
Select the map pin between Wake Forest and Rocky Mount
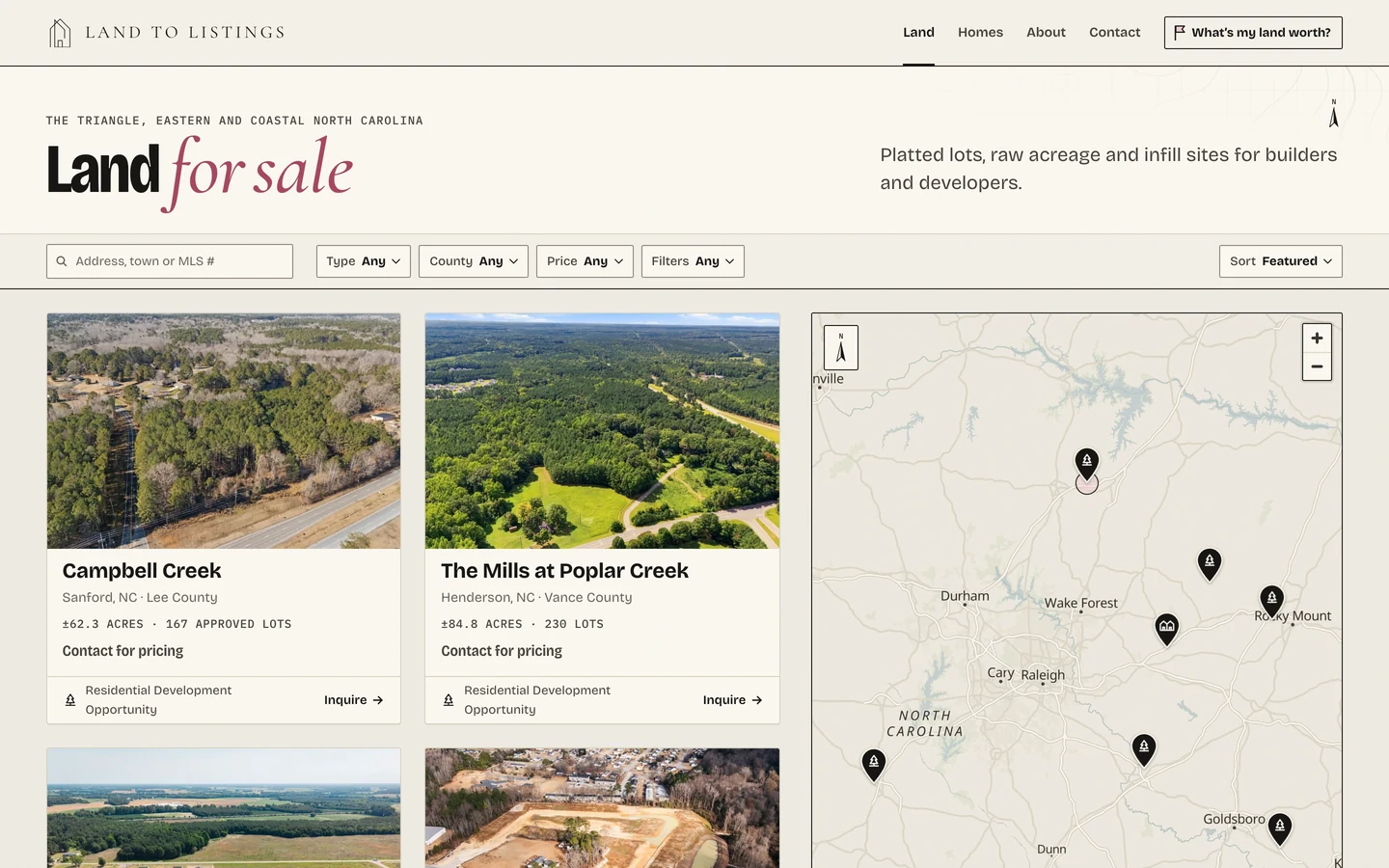1210,563
